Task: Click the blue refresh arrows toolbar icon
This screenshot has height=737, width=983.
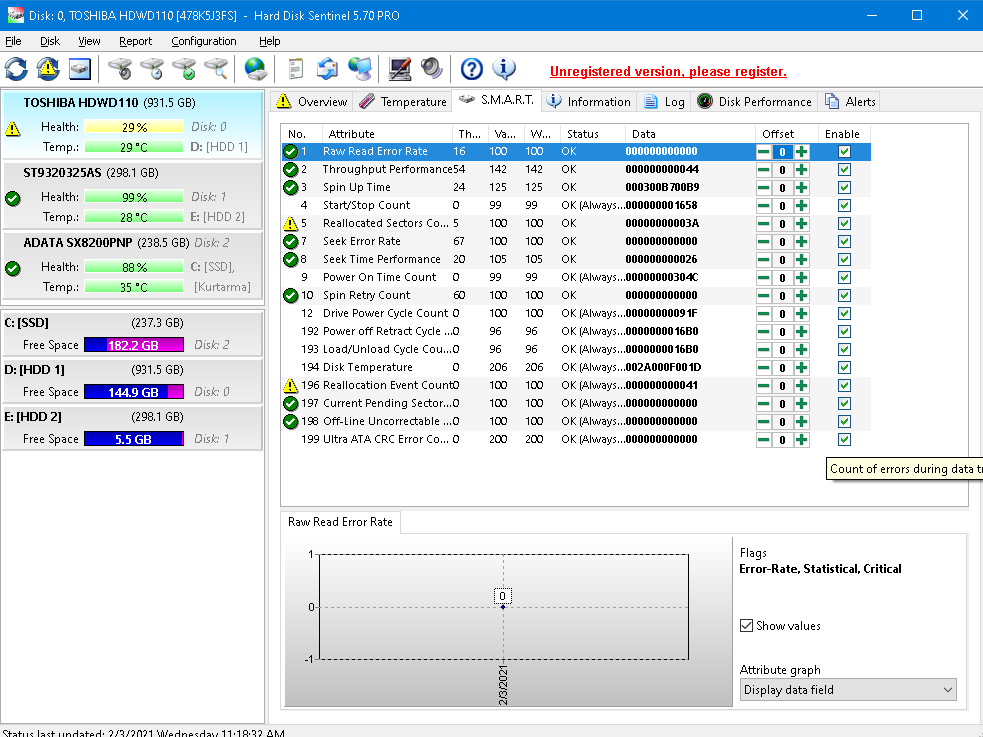Action: (16, 69)
